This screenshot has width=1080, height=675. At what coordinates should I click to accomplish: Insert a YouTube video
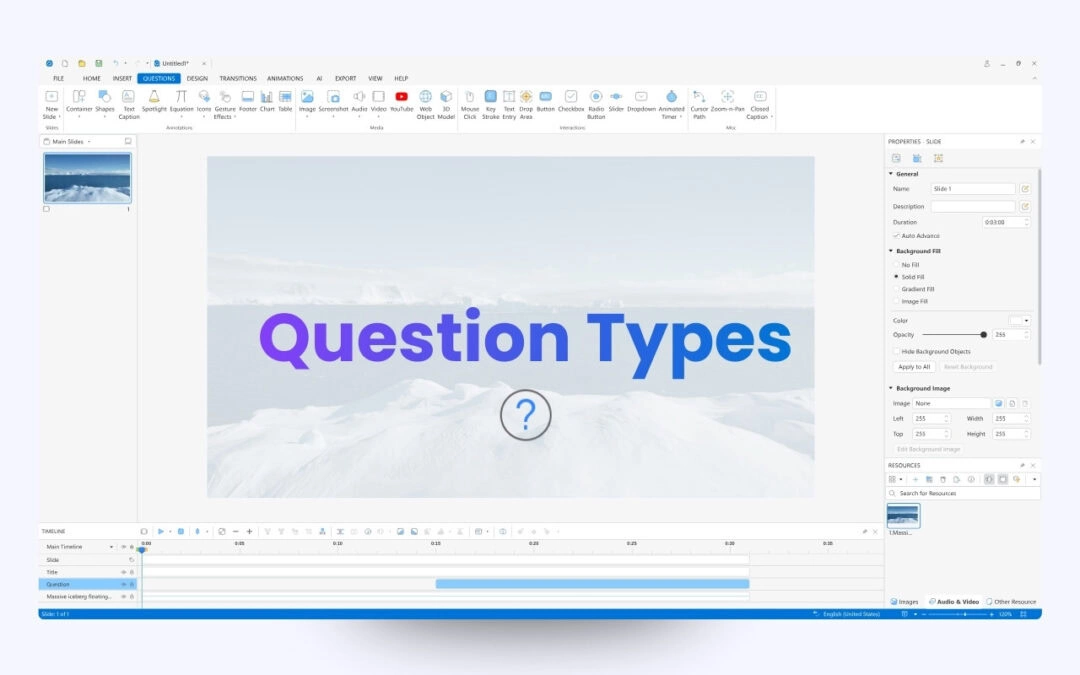[402, 101]
